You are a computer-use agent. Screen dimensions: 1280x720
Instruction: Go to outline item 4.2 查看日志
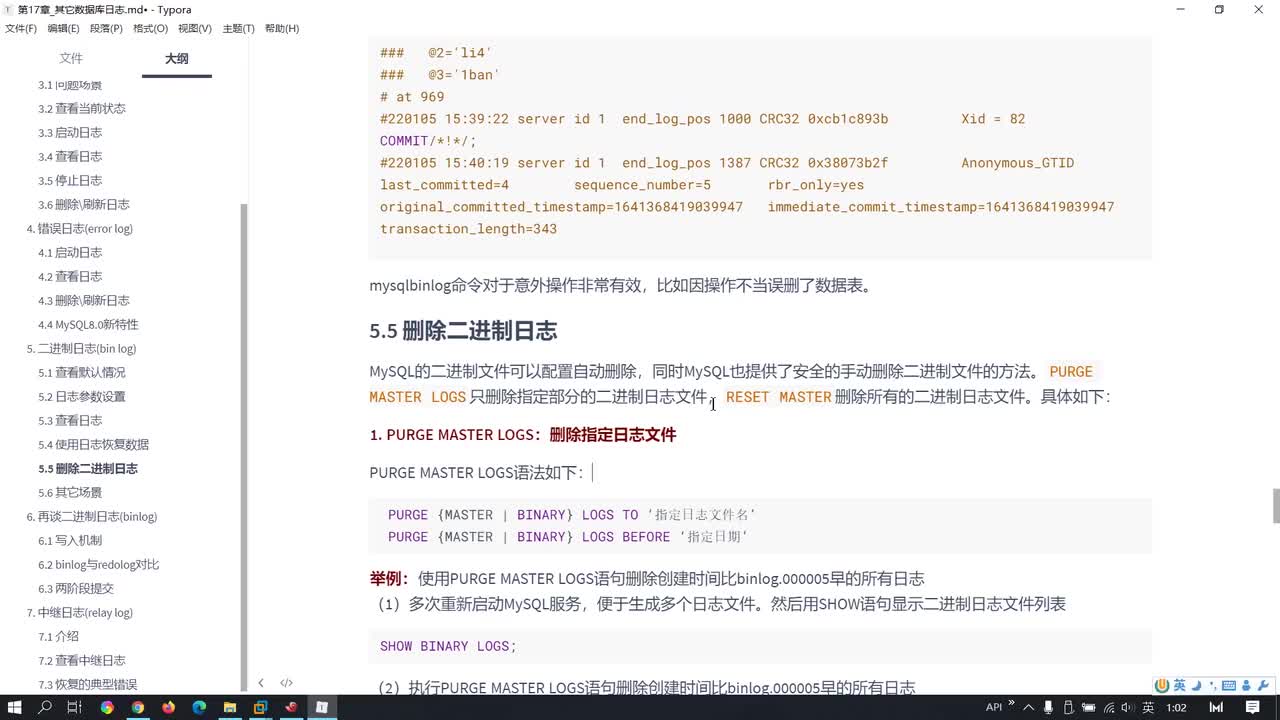70,276
